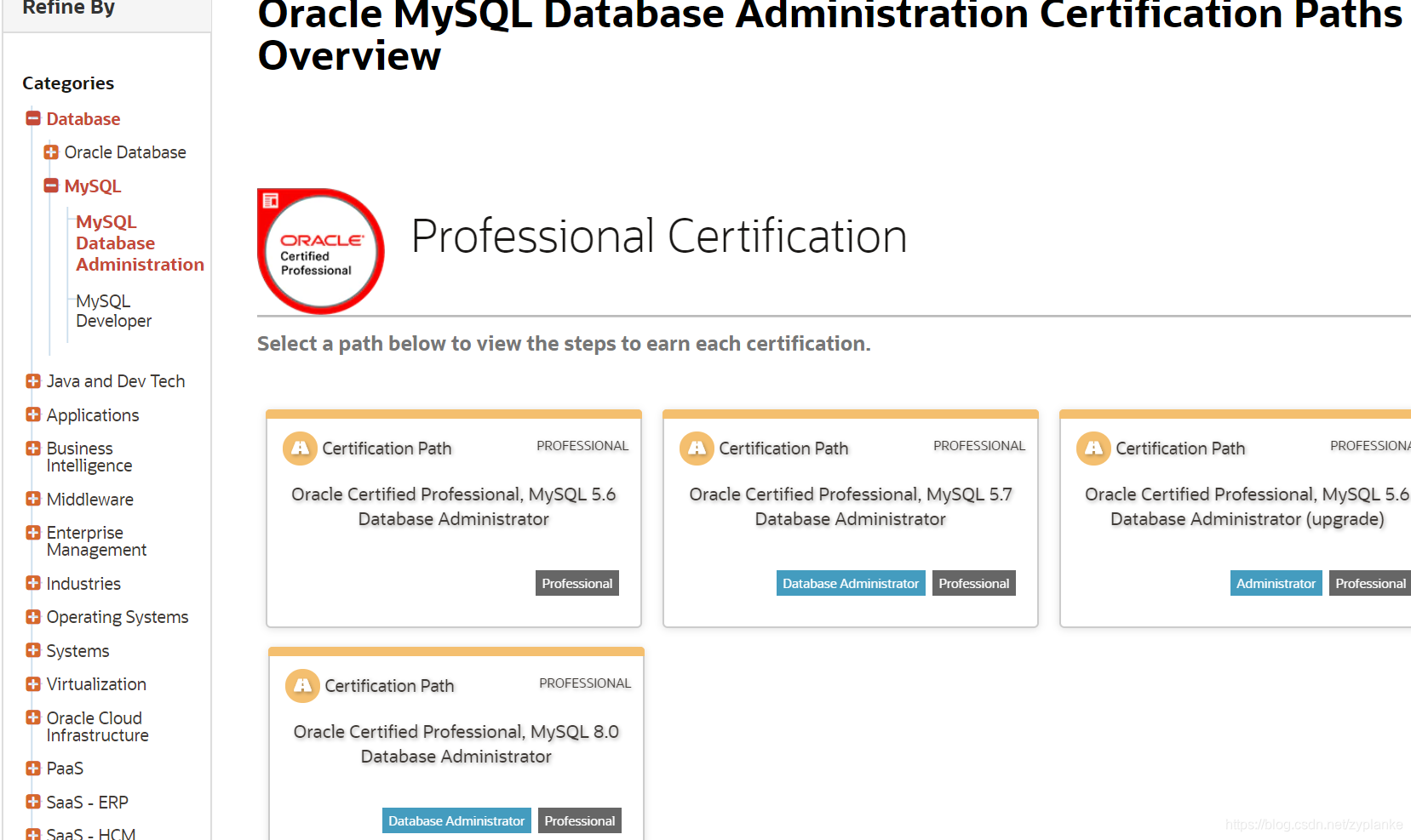Open the Business Intelligence link

[89, 457]
